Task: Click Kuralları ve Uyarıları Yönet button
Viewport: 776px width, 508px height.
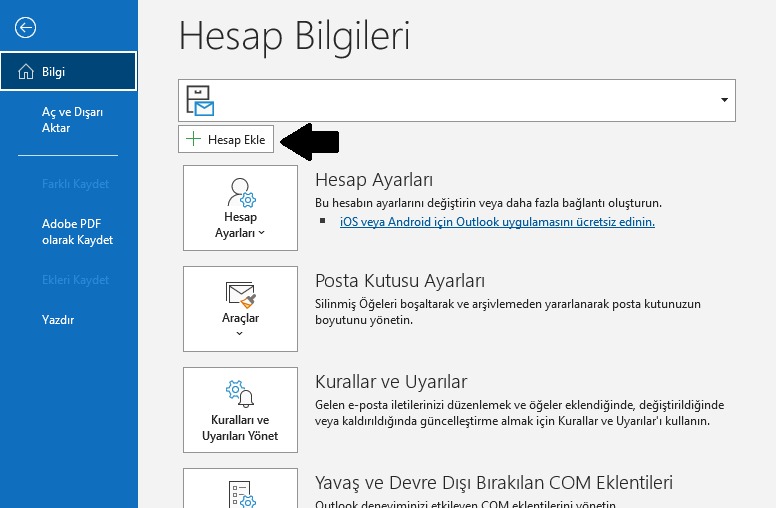Action: pyautogui.click(x=240, y=409)
